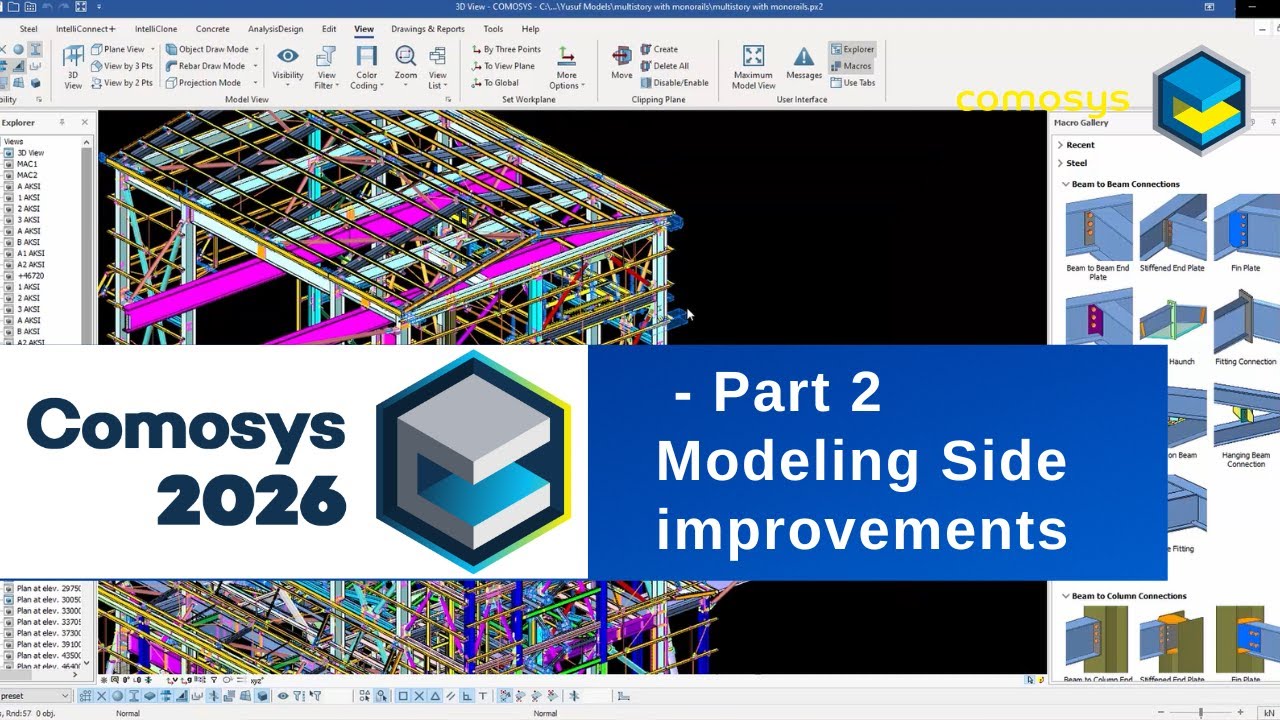Choose View by 2 Pts
Image resolution: width=1280 pixels, height=720 pixels.
pos(122,83)
